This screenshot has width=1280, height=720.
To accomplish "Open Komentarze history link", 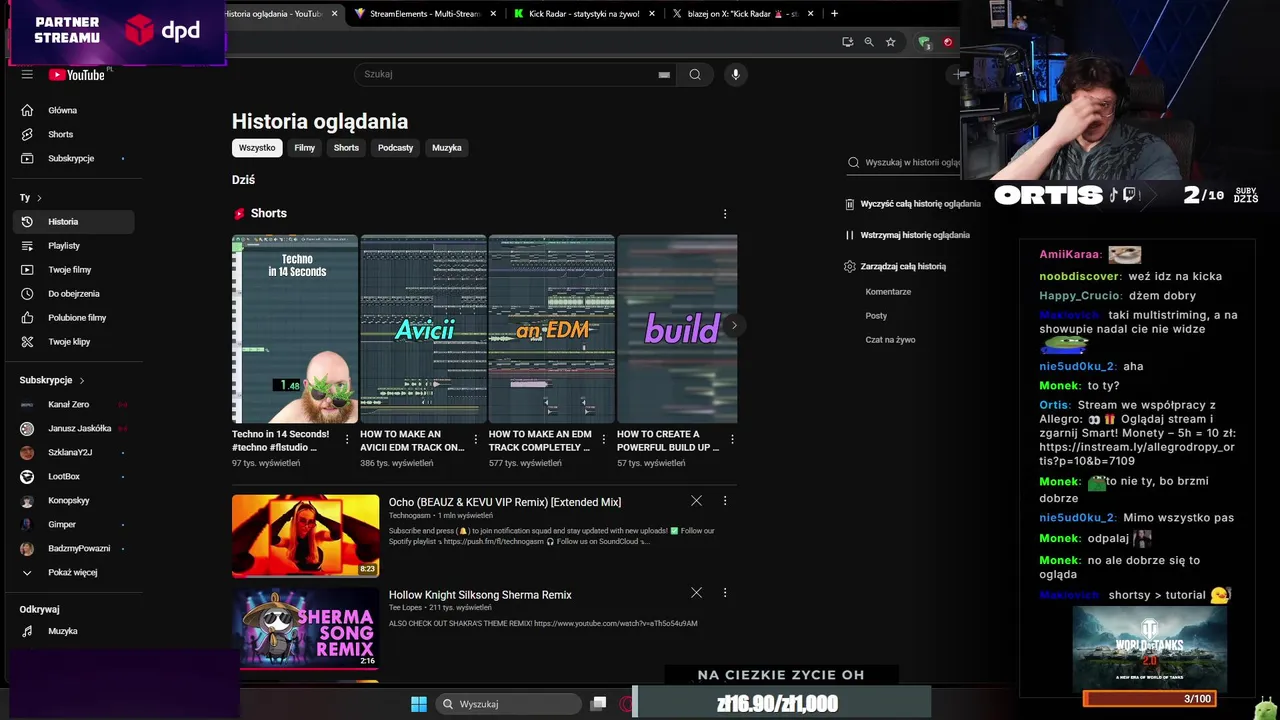I will click(888, 291).
